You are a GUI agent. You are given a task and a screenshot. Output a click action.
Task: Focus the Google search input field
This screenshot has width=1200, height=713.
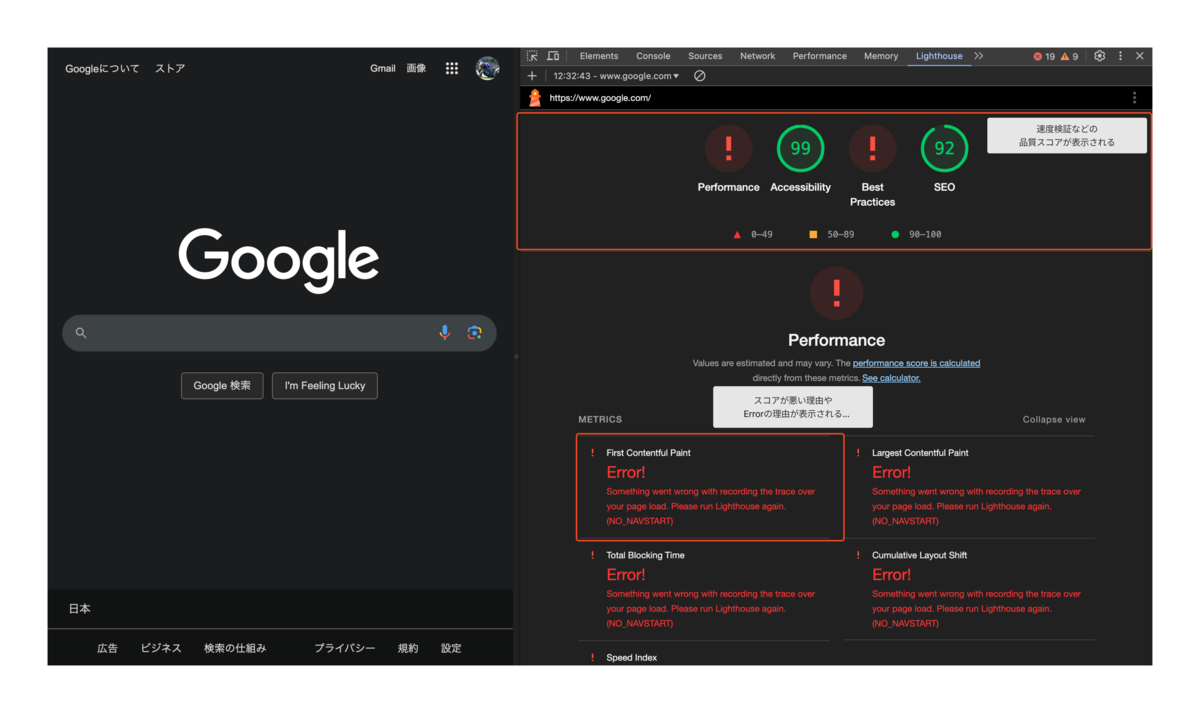(x=279, y=333)
